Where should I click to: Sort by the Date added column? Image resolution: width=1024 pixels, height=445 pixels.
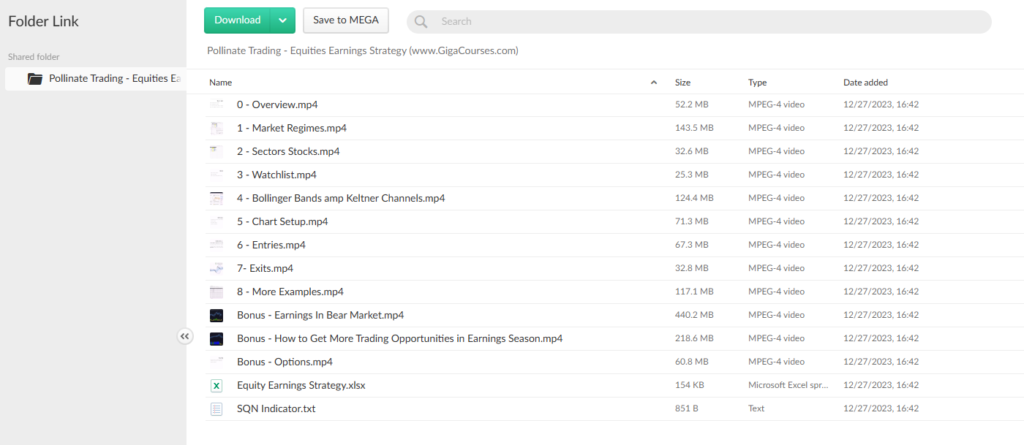[865, 82]
